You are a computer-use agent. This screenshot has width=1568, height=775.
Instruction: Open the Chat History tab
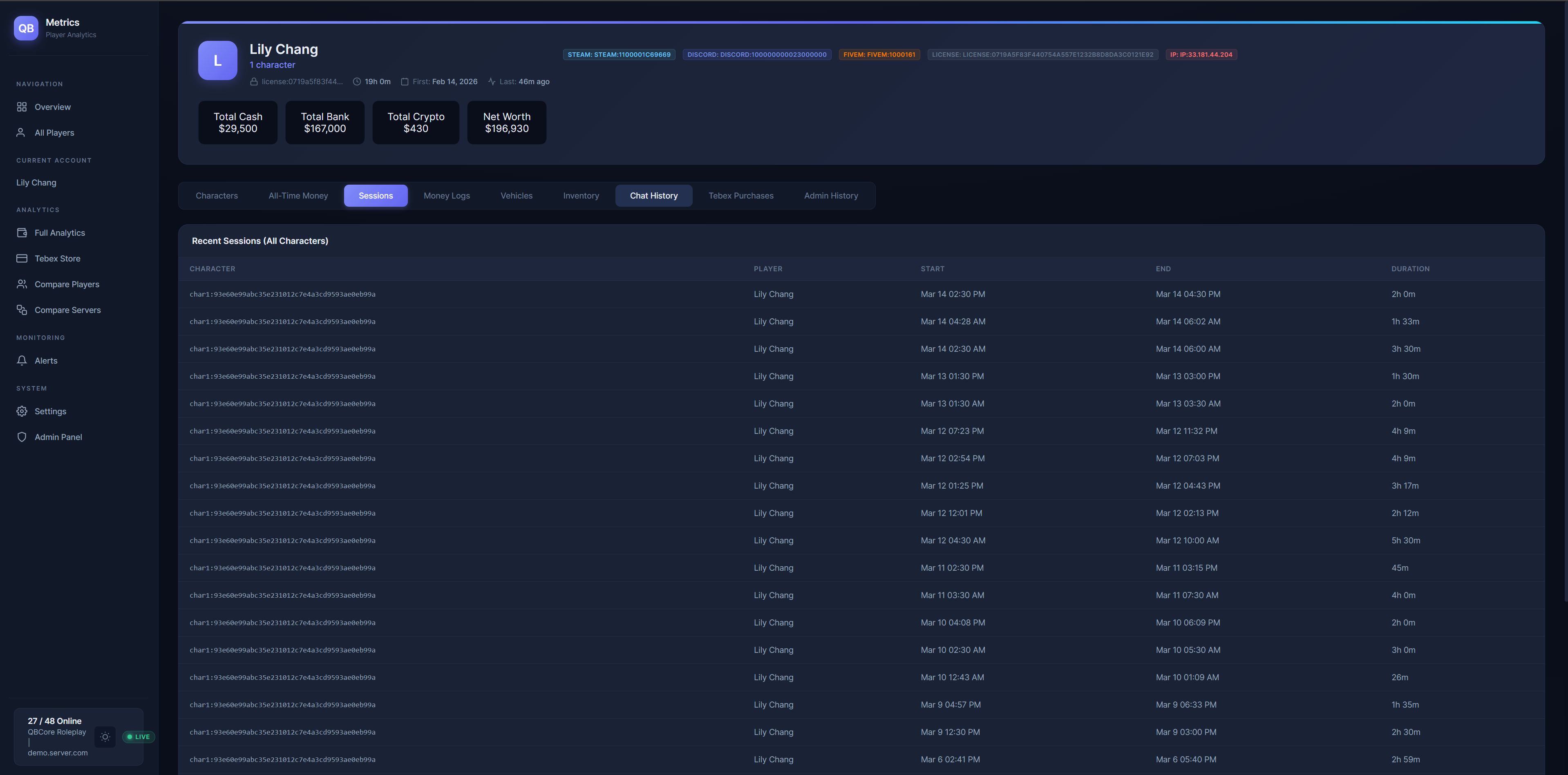tap(653, 196)
